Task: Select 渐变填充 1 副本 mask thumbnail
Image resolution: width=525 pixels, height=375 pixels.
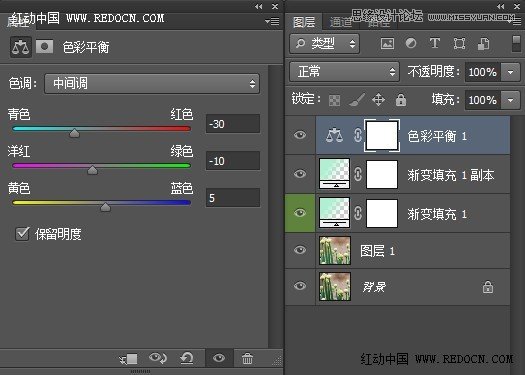Action: tap(382, 174)
